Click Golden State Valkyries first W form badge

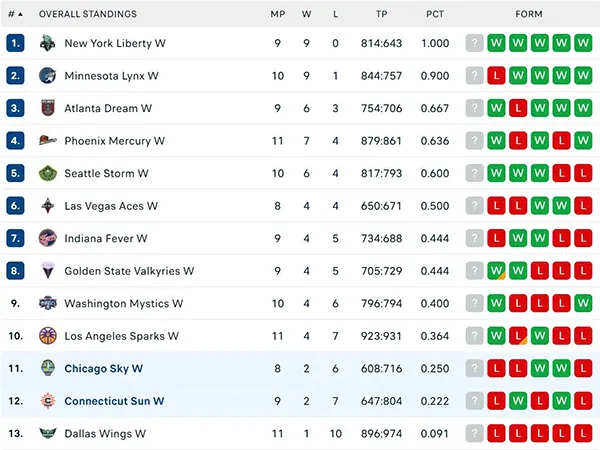tap(496, 271)
